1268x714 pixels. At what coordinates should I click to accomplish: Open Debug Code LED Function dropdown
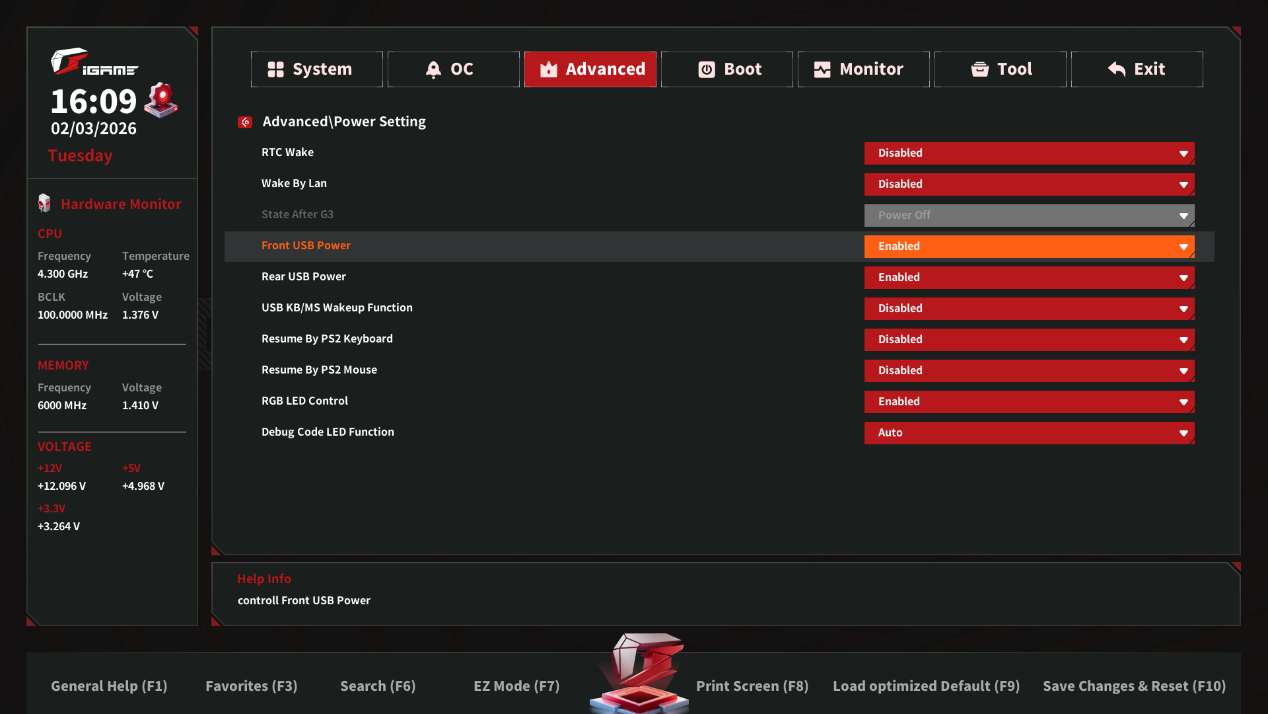point(1029,433)
